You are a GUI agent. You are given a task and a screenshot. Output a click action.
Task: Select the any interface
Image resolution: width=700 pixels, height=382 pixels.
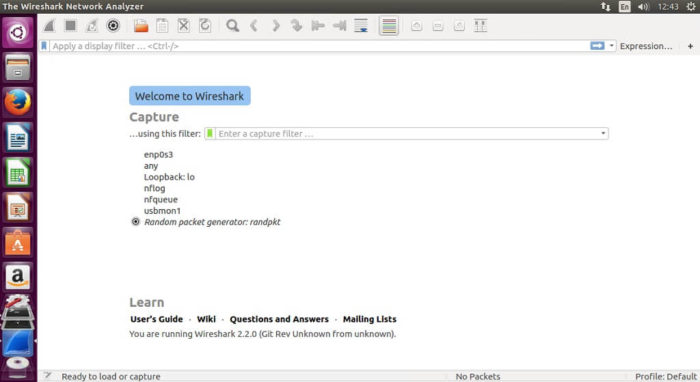point(151,166)
